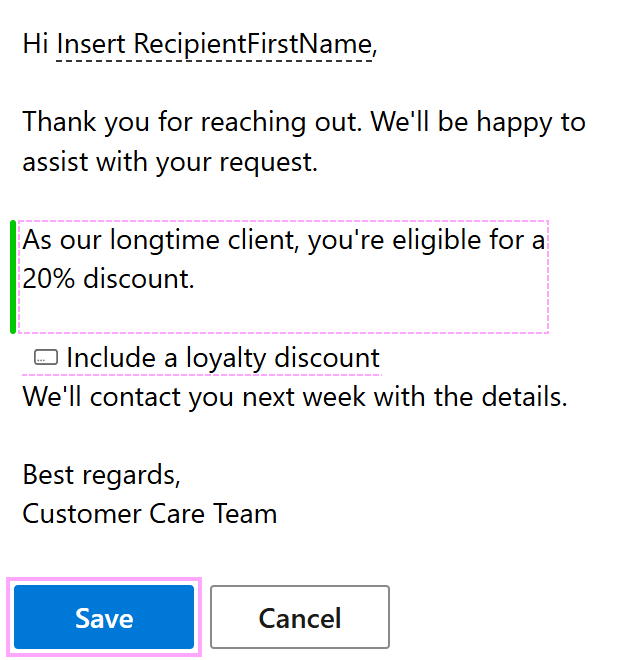
Task: Click the blank line above "Best regards,"
Action: 200,436
